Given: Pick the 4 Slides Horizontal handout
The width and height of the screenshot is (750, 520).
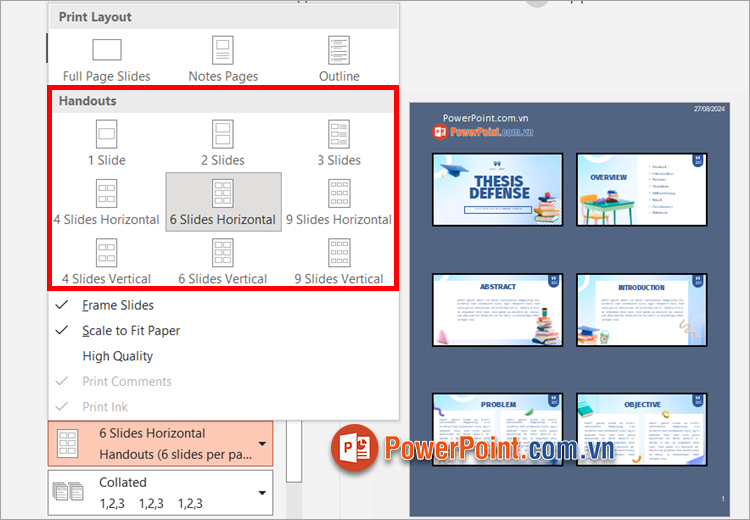Looking at the screenshot, I should pyautogui.click(x=106, y=194).
